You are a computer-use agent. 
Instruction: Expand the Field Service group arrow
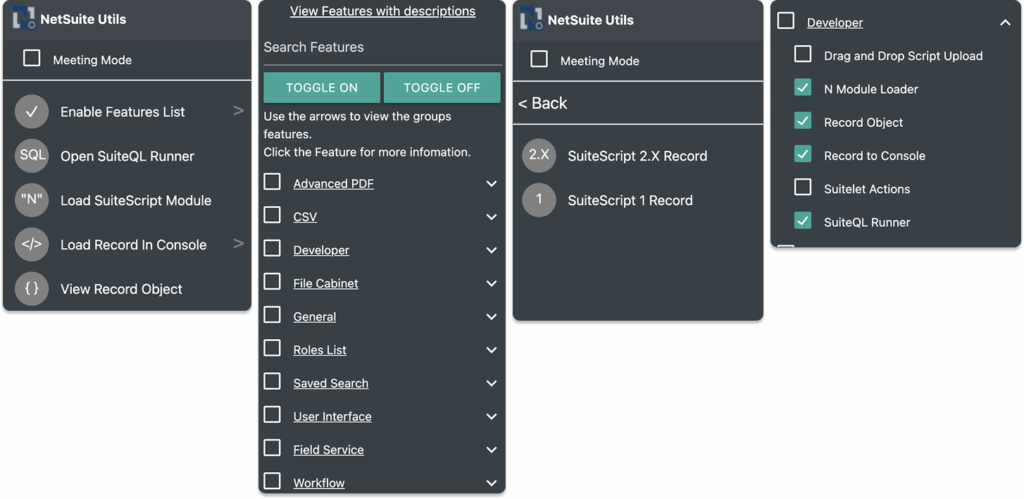coord(492,451)
